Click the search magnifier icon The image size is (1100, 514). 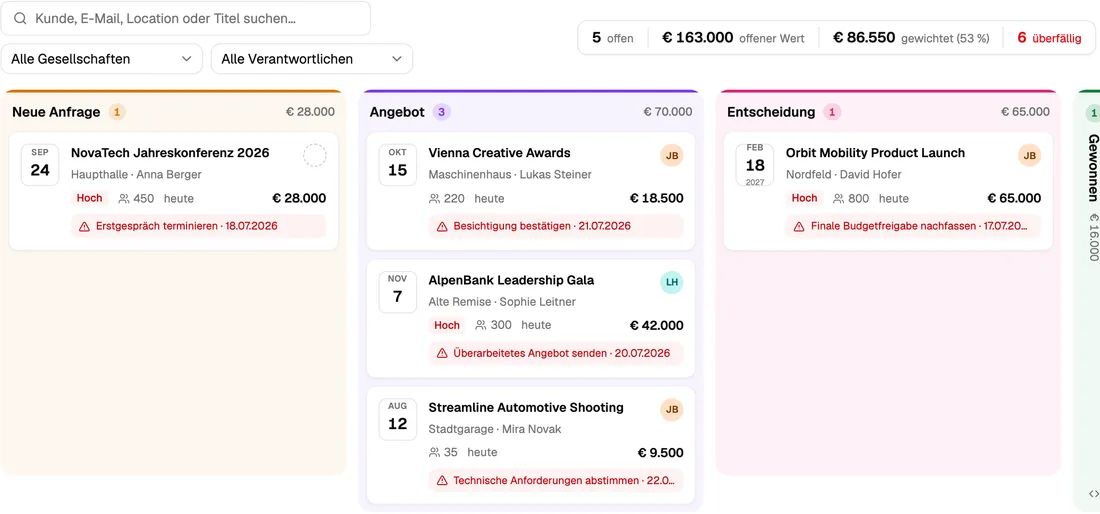pyautogui.click(x=20, y=19)
